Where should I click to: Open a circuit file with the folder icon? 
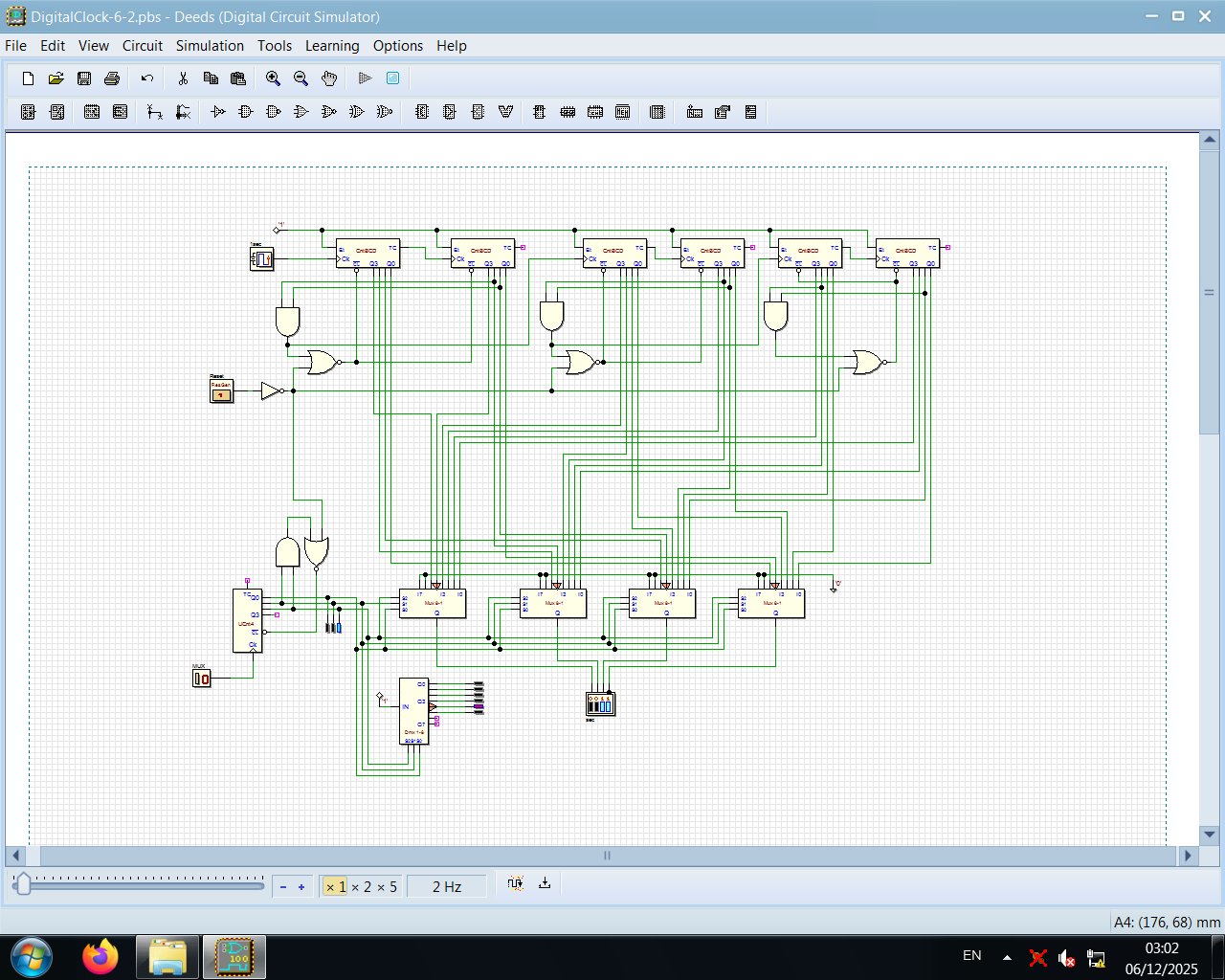coord(56,78)
